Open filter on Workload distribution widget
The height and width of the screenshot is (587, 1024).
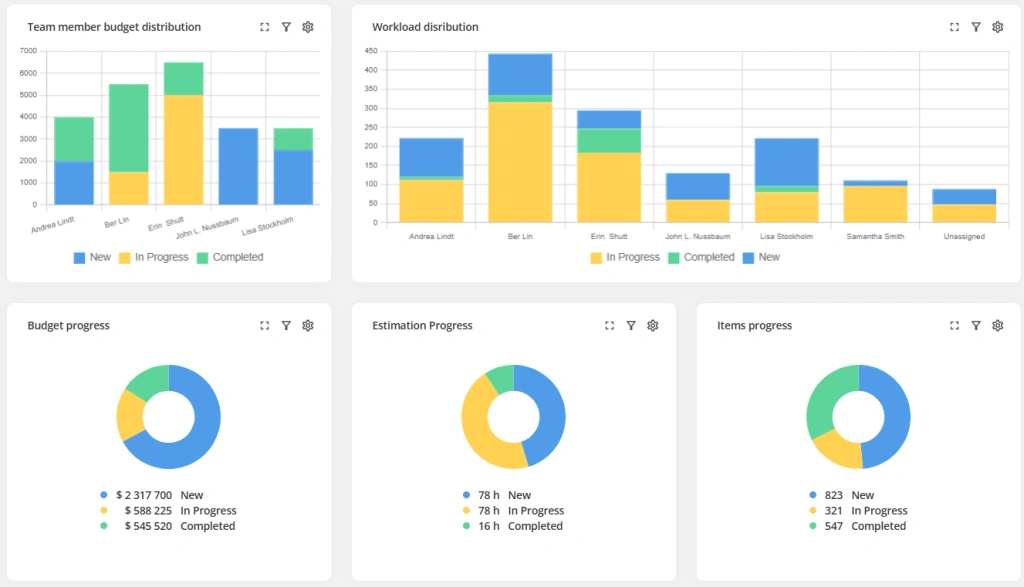(x=975, y=27)
